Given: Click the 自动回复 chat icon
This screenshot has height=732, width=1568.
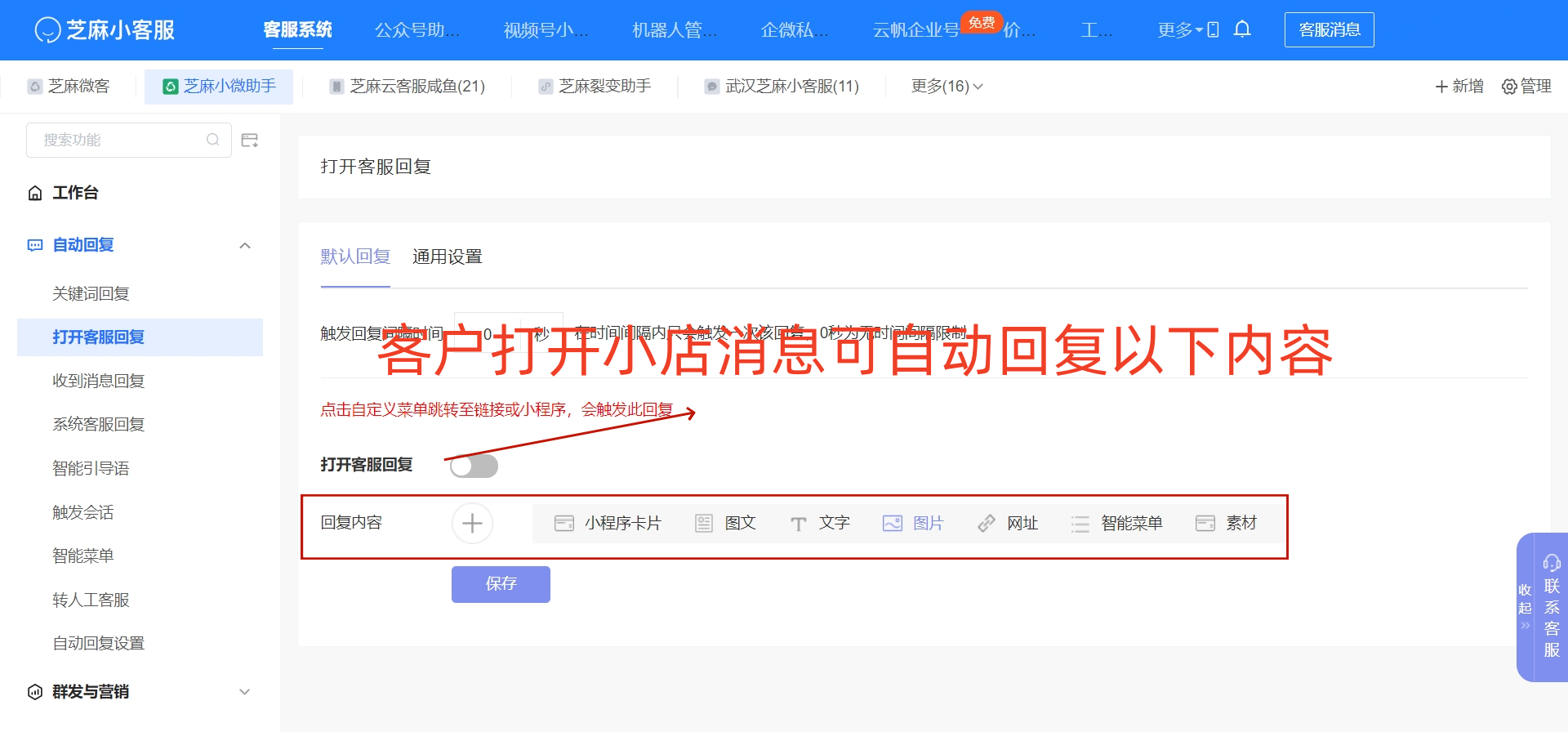Looking at the screenshot, I should 35,245.
